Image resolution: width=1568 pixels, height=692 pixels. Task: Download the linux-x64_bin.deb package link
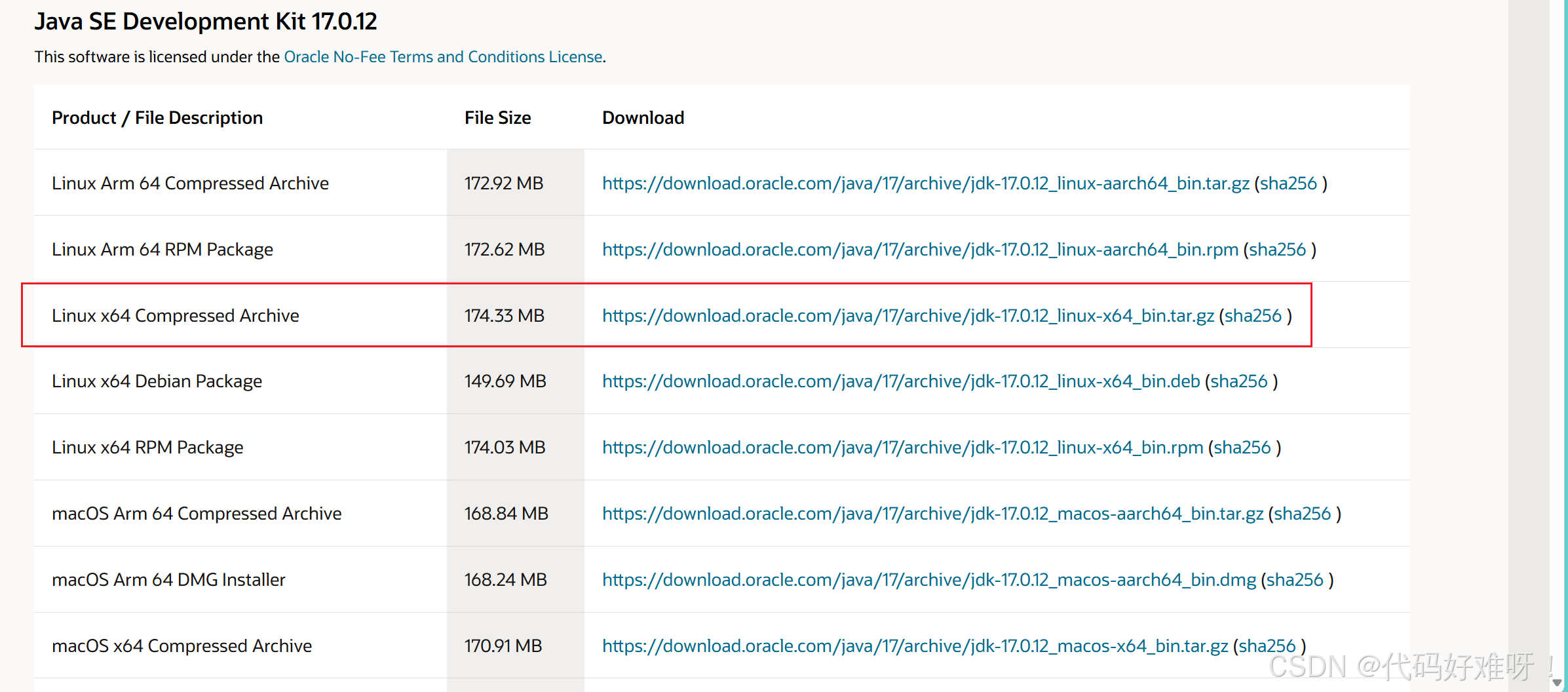901,381
